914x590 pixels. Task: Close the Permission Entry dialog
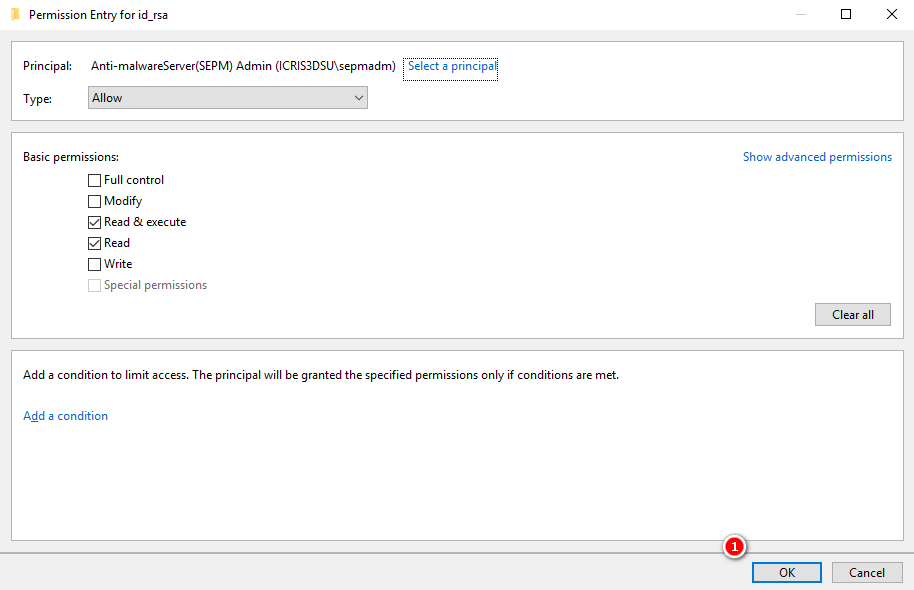[891, 15]
